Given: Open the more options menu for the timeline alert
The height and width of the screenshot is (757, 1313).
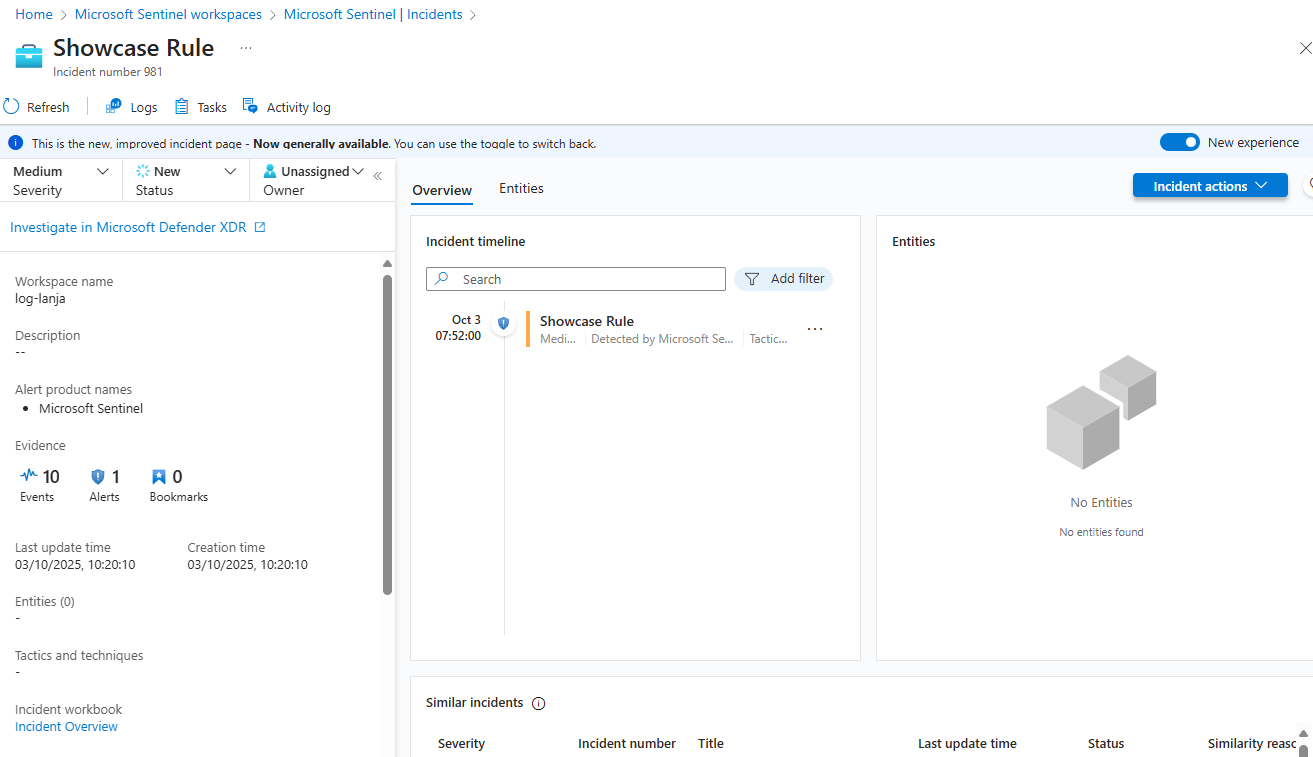Looking at the screenshot, I should pos(815,329).
